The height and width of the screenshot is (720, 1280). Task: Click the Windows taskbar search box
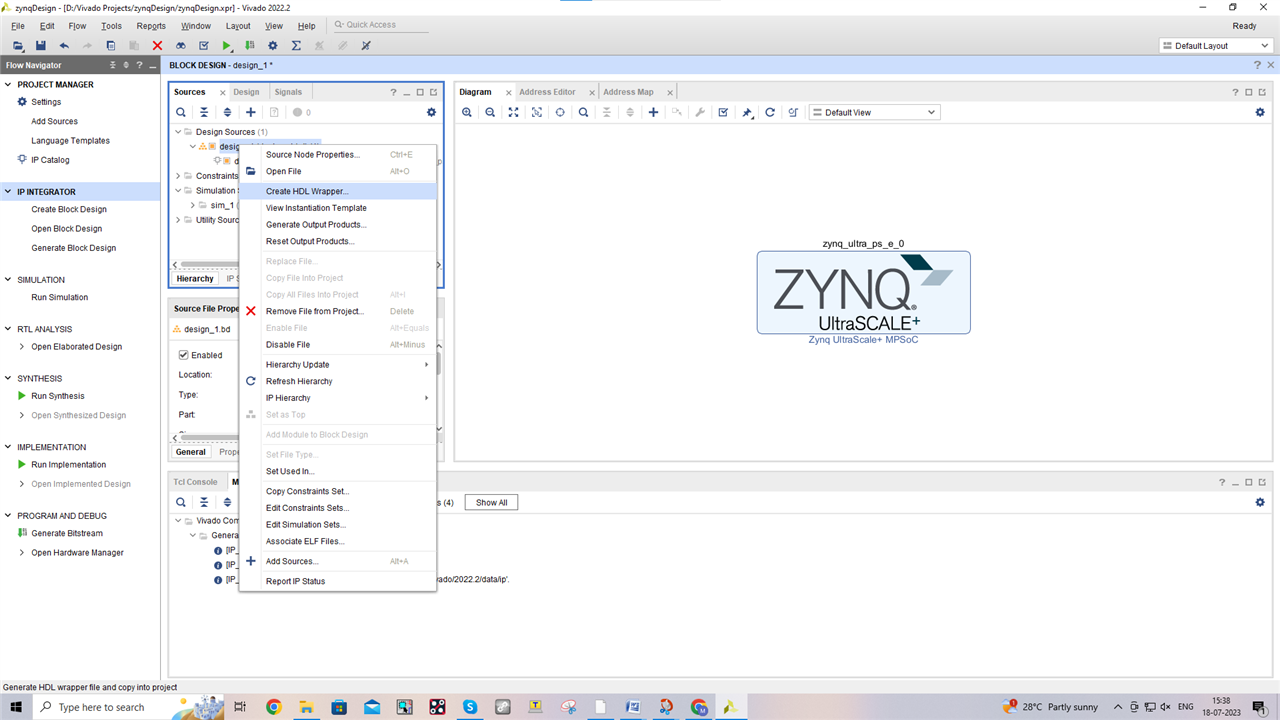pos(130,707)
